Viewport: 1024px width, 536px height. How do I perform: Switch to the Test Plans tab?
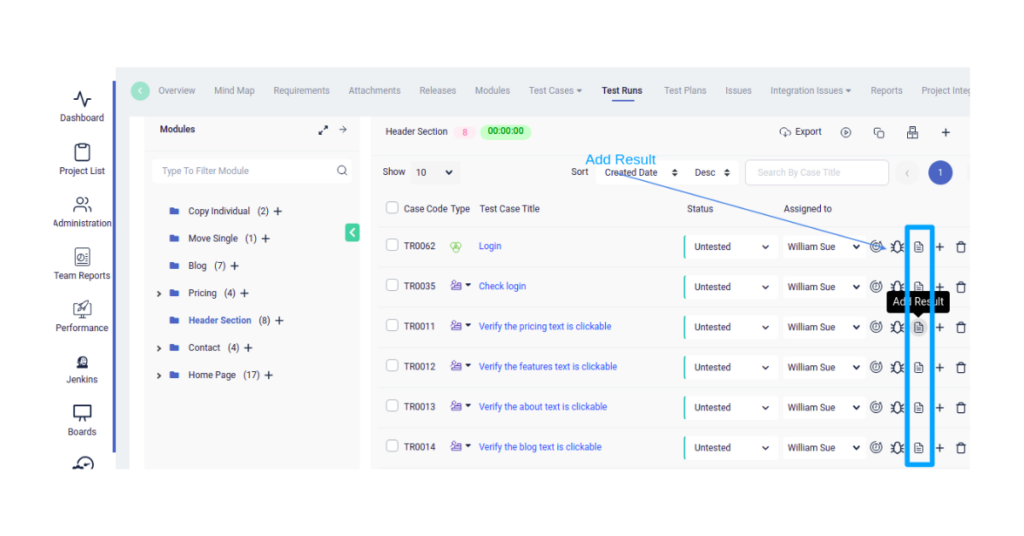click(685, 91)
